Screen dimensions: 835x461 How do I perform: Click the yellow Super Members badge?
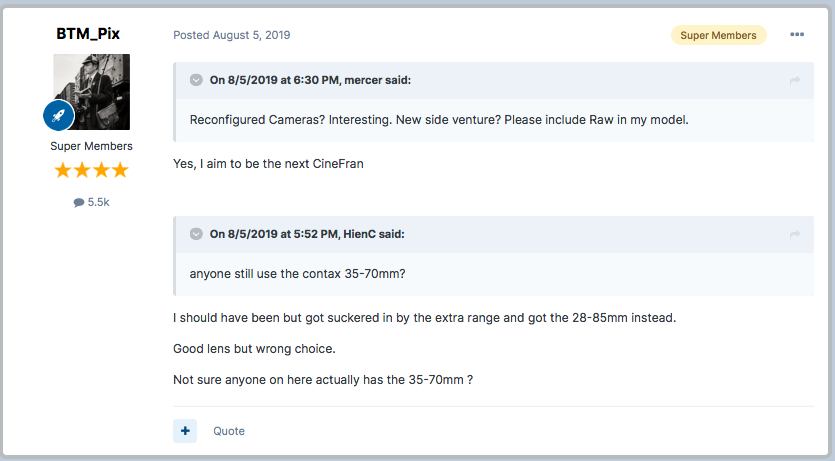tap(718, 35)
